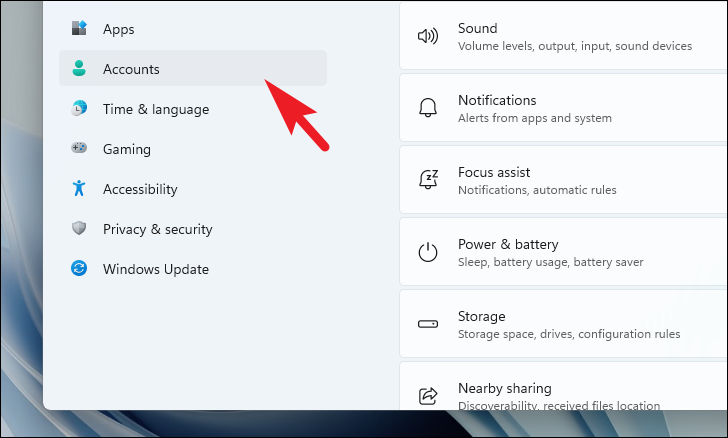Select Accessibility in the sidebar
Viewport: 728px width, 438px height.
[x=193, y=189]
